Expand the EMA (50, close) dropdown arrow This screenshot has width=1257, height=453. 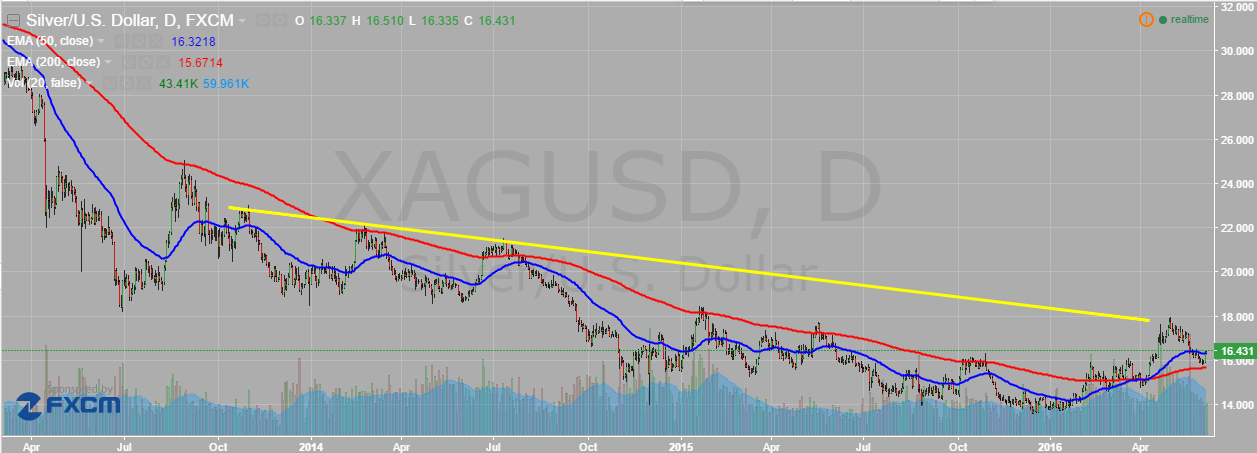101,41
